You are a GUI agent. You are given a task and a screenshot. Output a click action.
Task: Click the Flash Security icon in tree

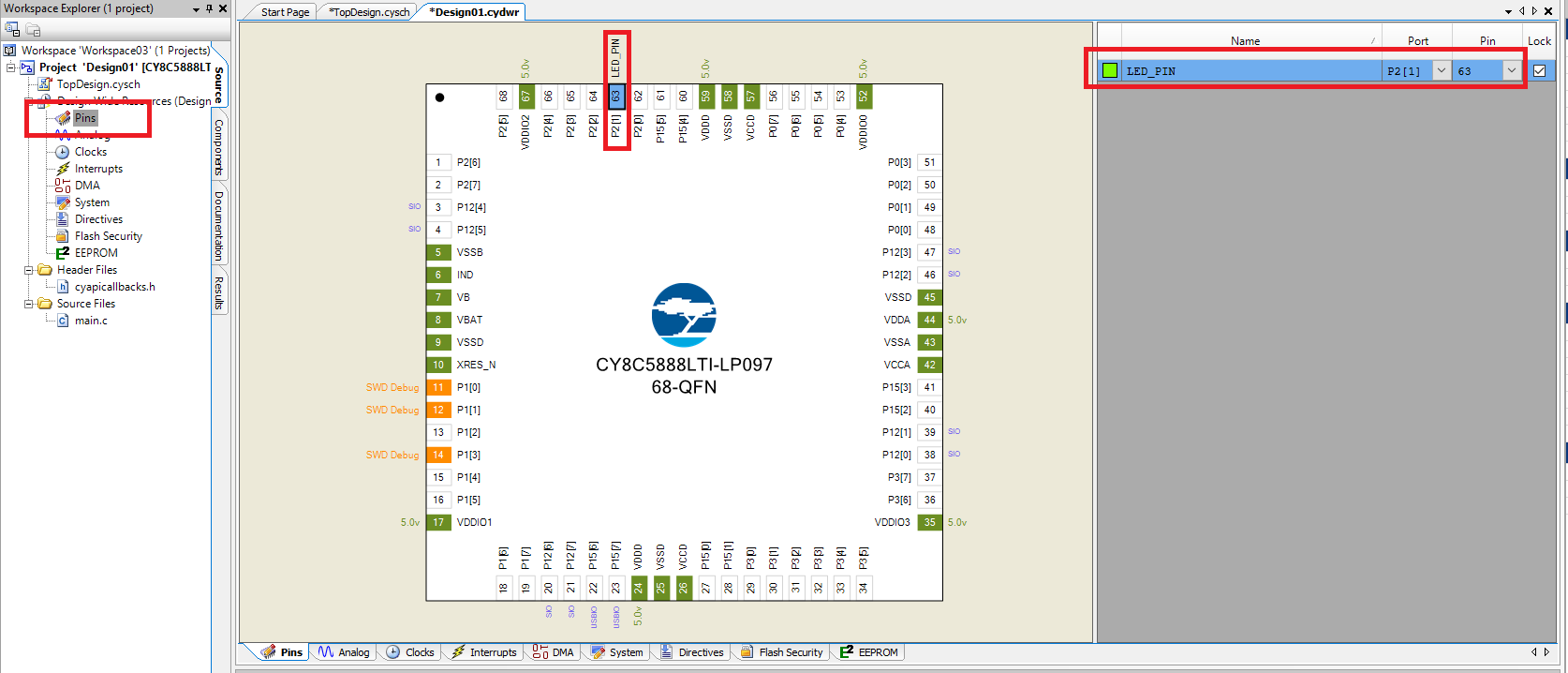(63, 236)
